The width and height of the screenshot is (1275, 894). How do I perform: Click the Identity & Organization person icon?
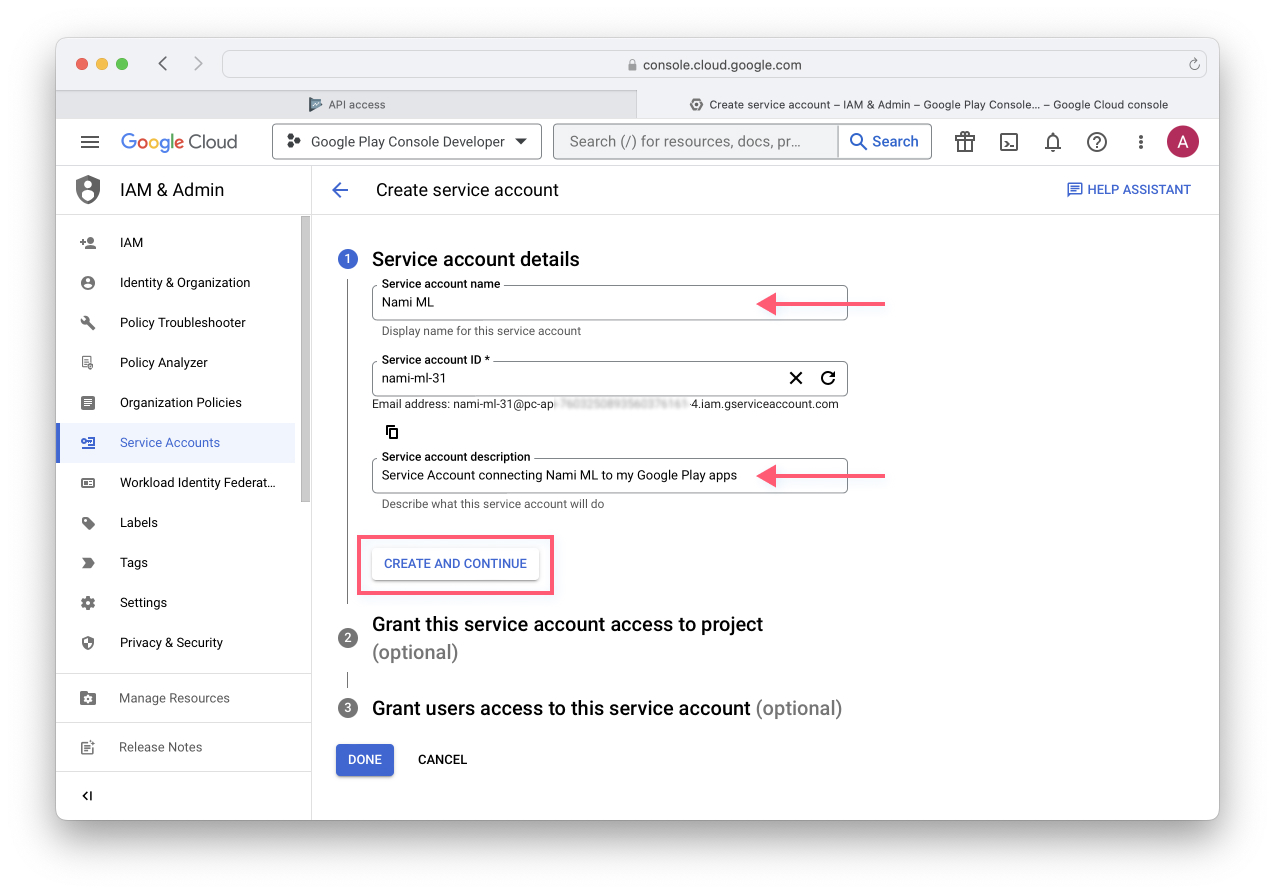[88, 283]
